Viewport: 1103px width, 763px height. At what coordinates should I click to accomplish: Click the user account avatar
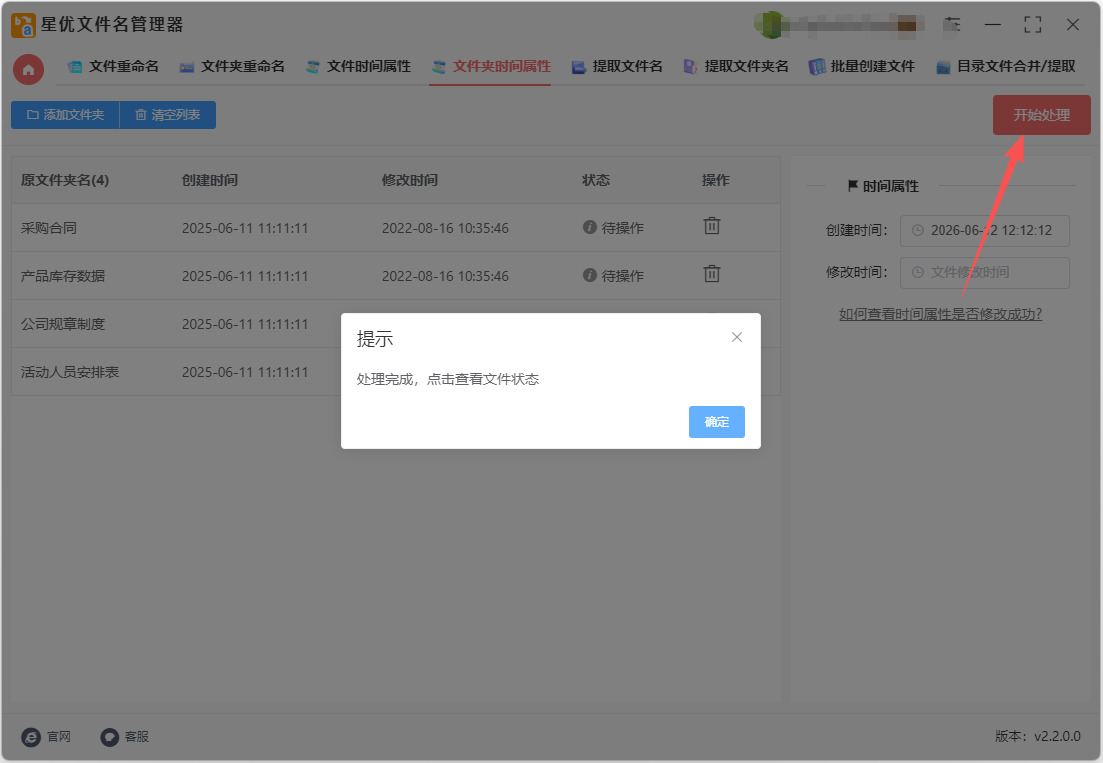pos(772,25)
